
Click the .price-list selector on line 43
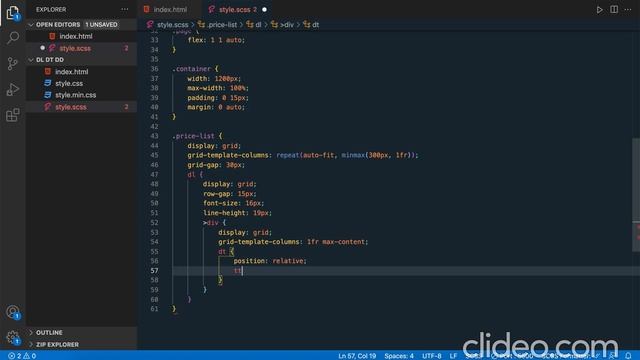click(193, 136)
